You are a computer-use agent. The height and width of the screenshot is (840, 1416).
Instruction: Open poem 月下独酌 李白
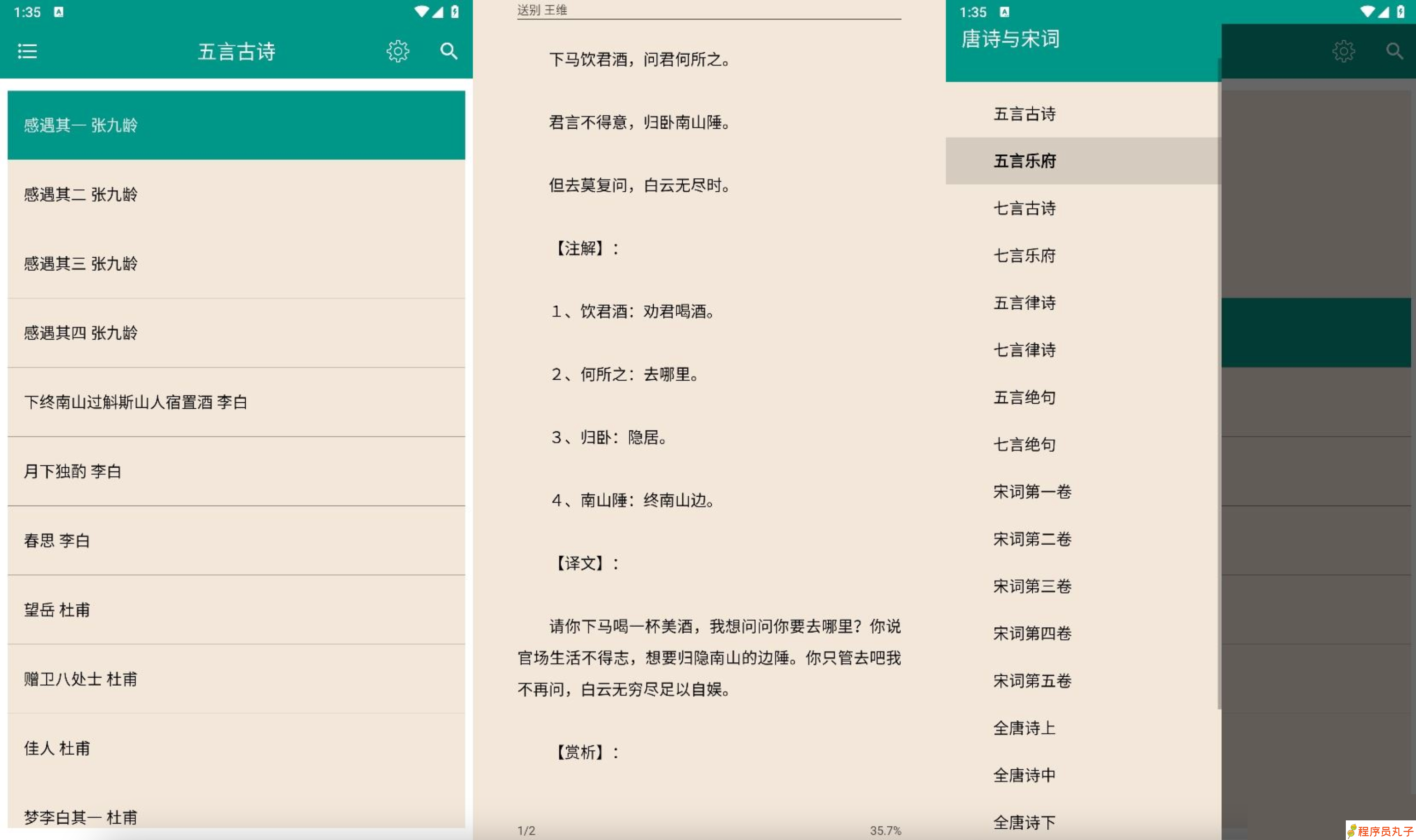236,471
